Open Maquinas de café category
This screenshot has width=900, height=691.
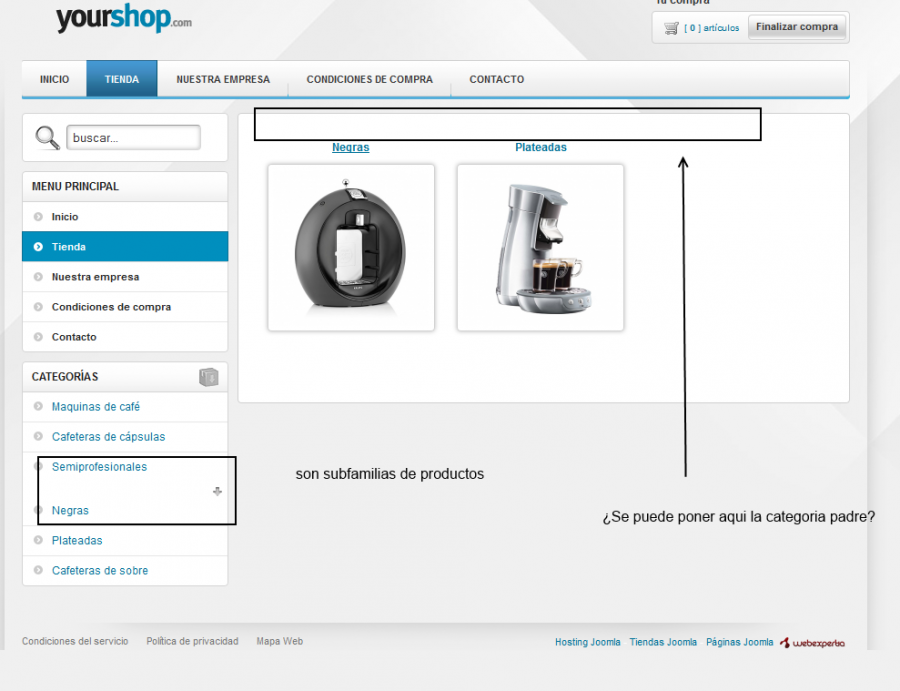pos(96,406)
